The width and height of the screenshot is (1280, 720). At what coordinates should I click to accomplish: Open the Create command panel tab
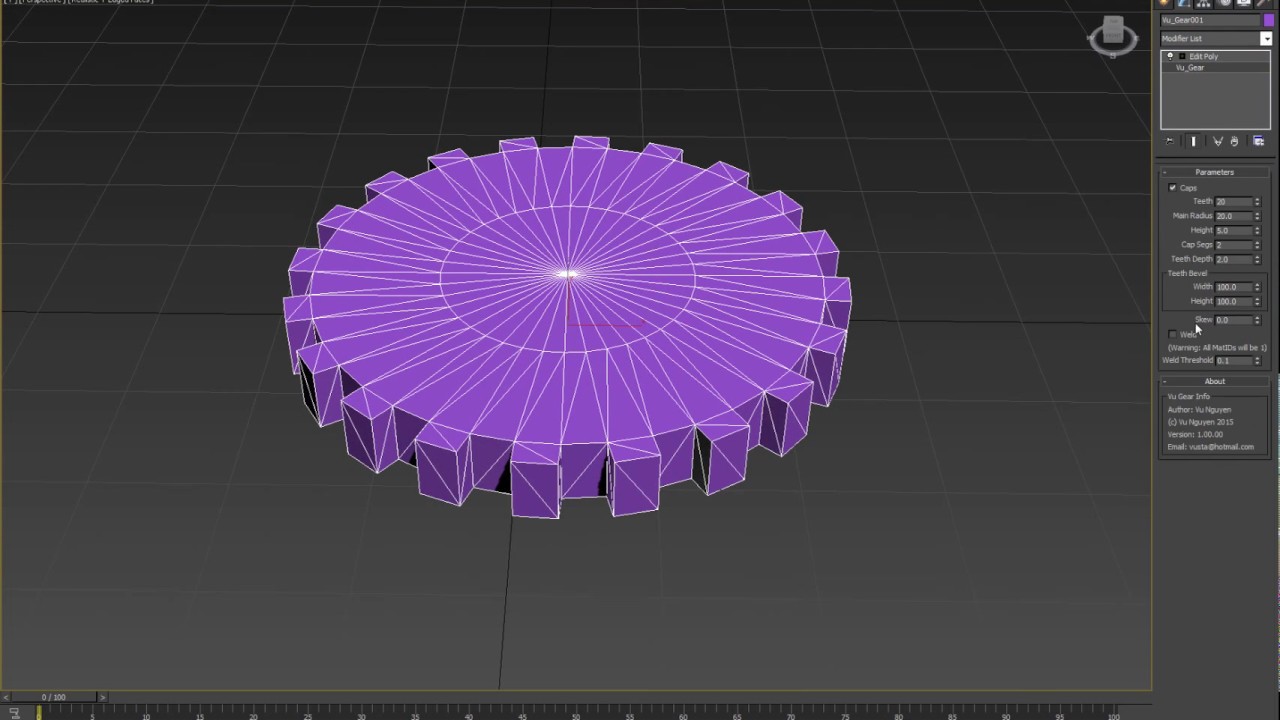(x=1164, y=3)
